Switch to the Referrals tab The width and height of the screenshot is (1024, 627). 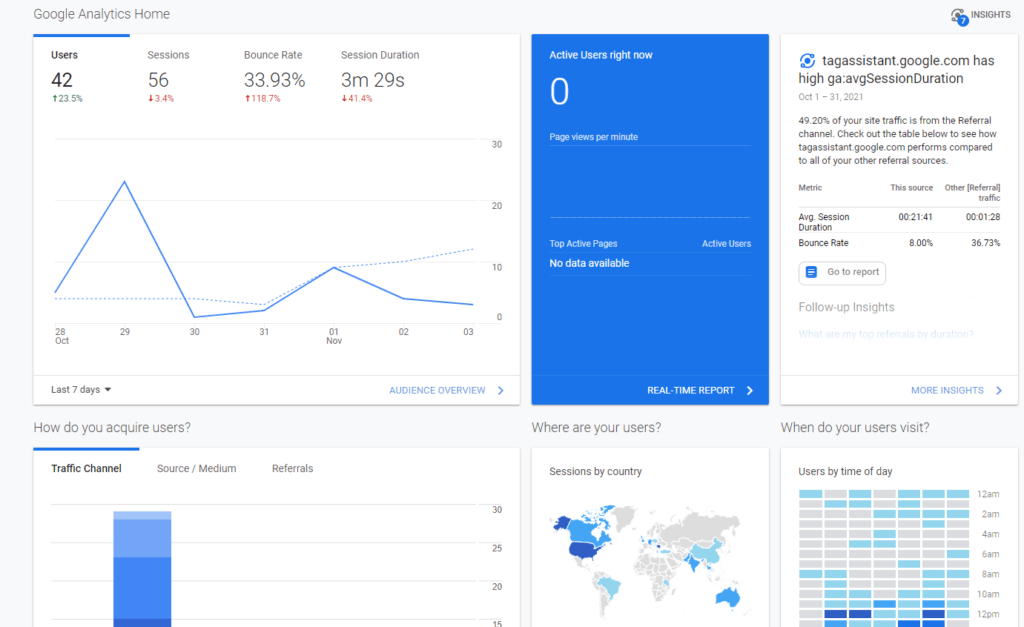[x=293, y=469]
